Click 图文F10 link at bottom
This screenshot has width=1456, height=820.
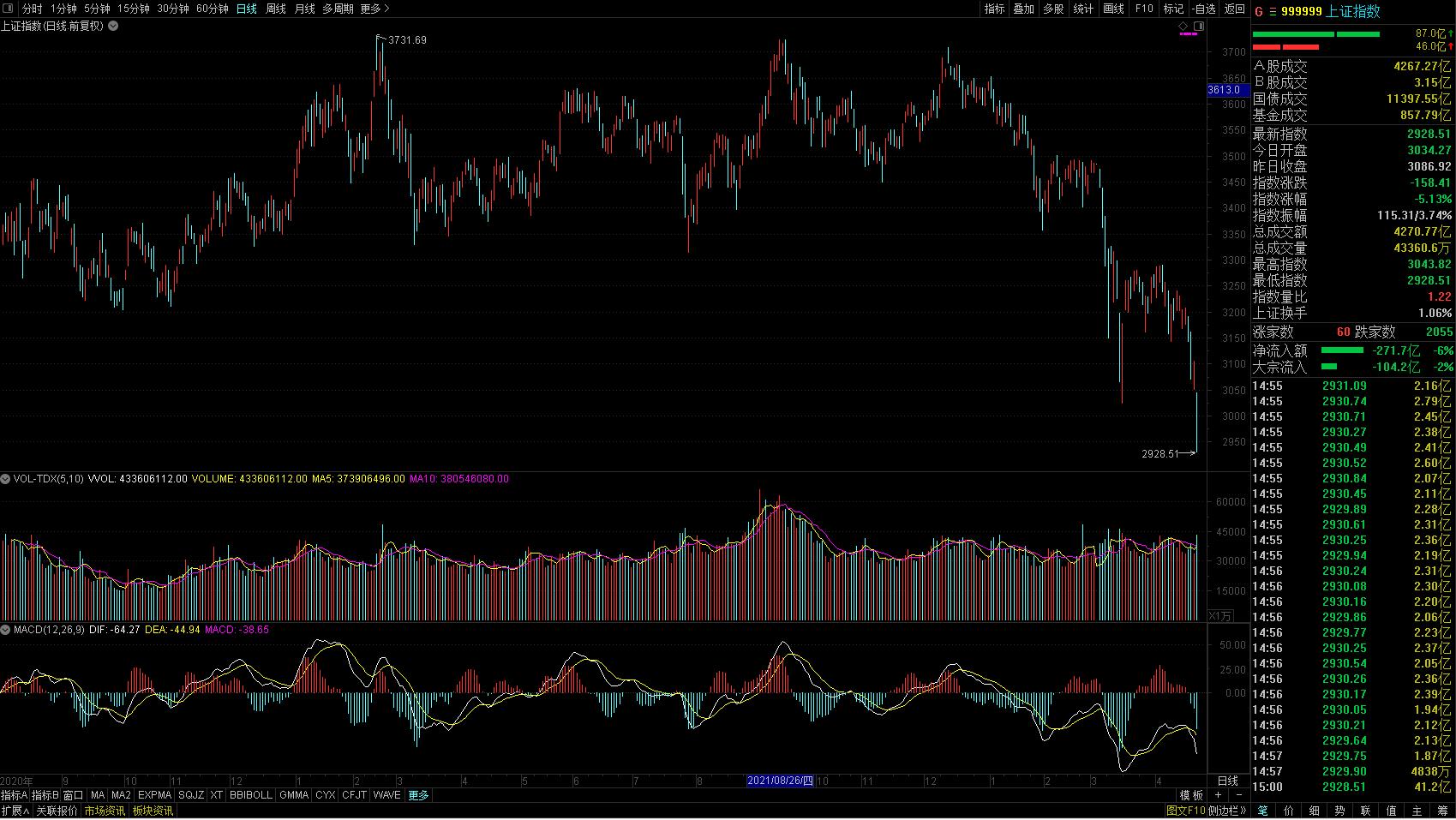[1185, 811]
